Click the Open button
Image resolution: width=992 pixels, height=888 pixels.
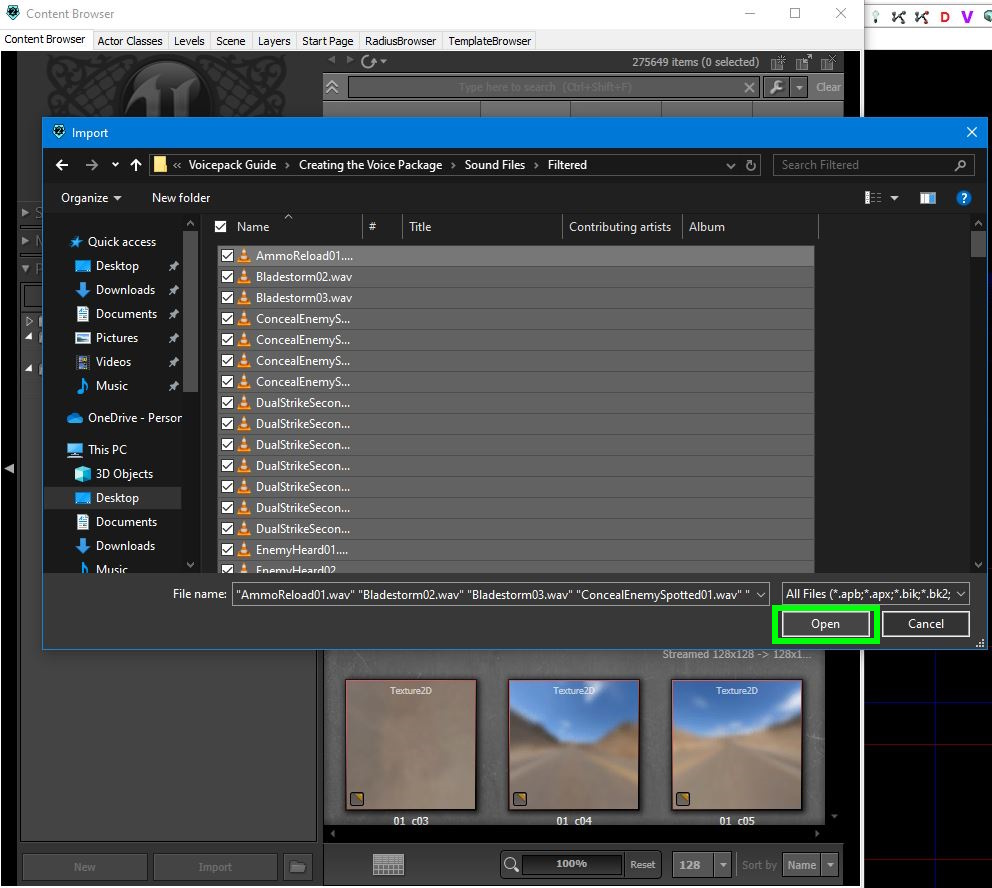click(825, 624)
